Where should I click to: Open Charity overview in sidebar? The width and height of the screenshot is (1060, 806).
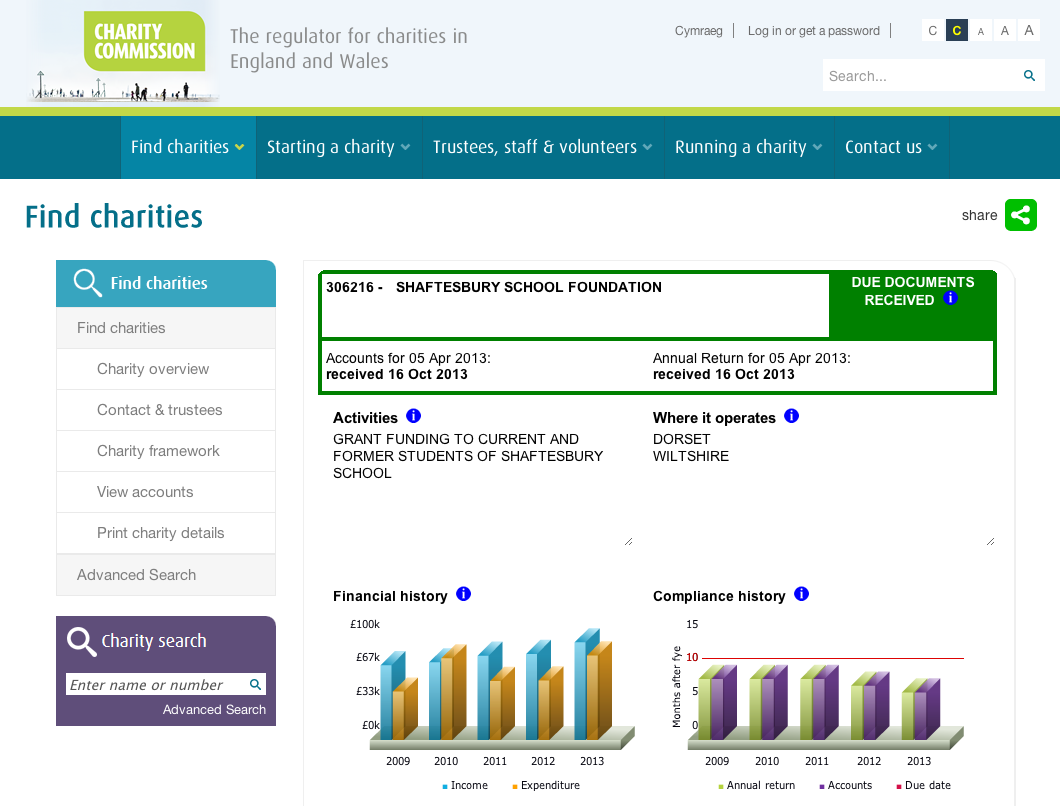pyautogui.click(x=153, y=369)
